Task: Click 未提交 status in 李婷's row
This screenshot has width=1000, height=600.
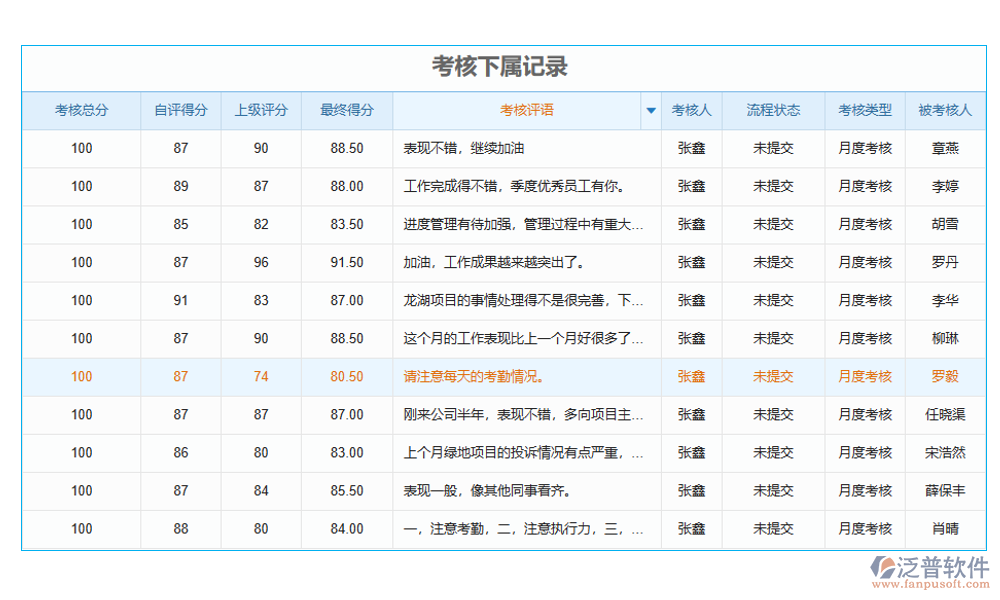Action: pos(775,186)
